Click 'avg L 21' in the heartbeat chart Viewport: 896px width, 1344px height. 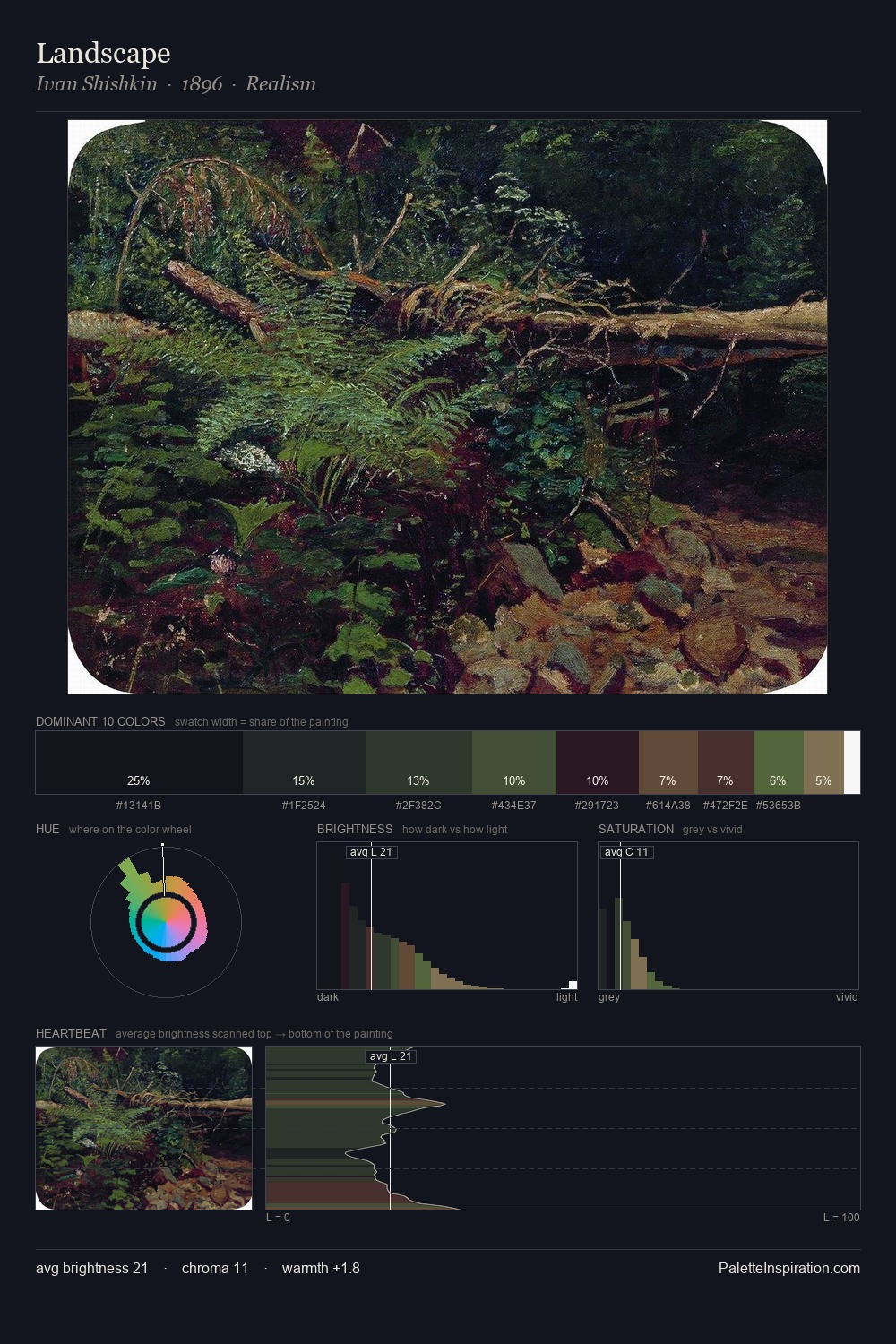tap(391, 1056)
